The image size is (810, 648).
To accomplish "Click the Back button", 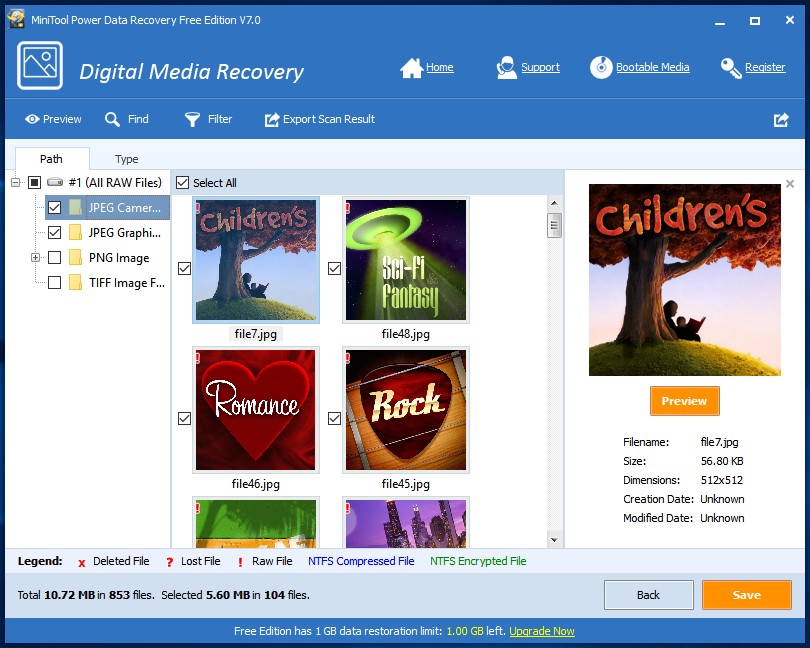I will (648, 595).
